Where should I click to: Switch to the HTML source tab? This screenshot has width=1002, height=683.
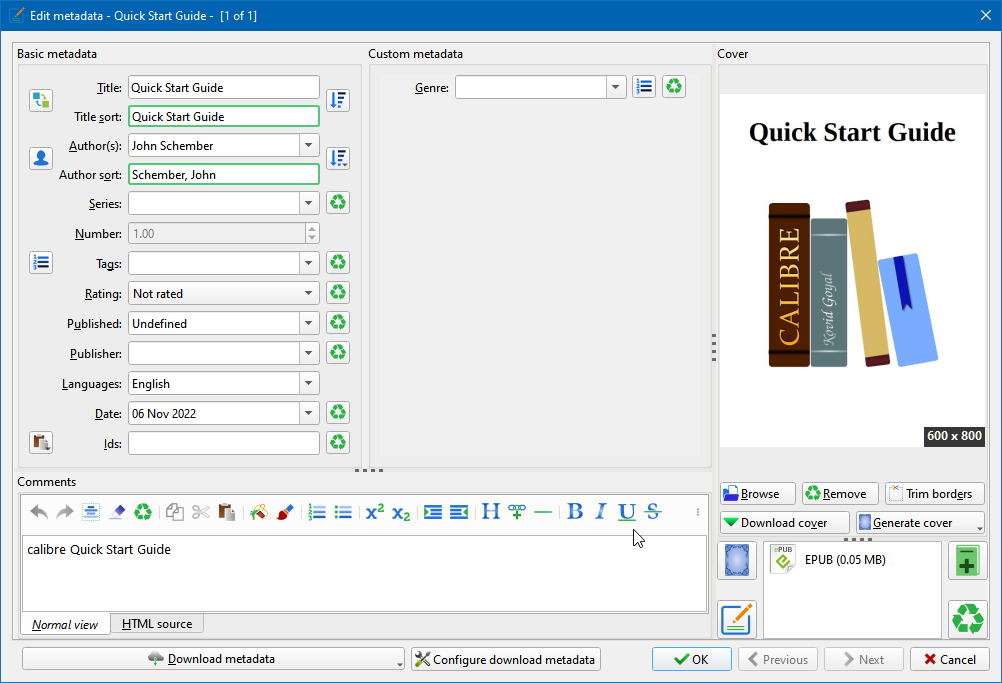pos(157,624)
